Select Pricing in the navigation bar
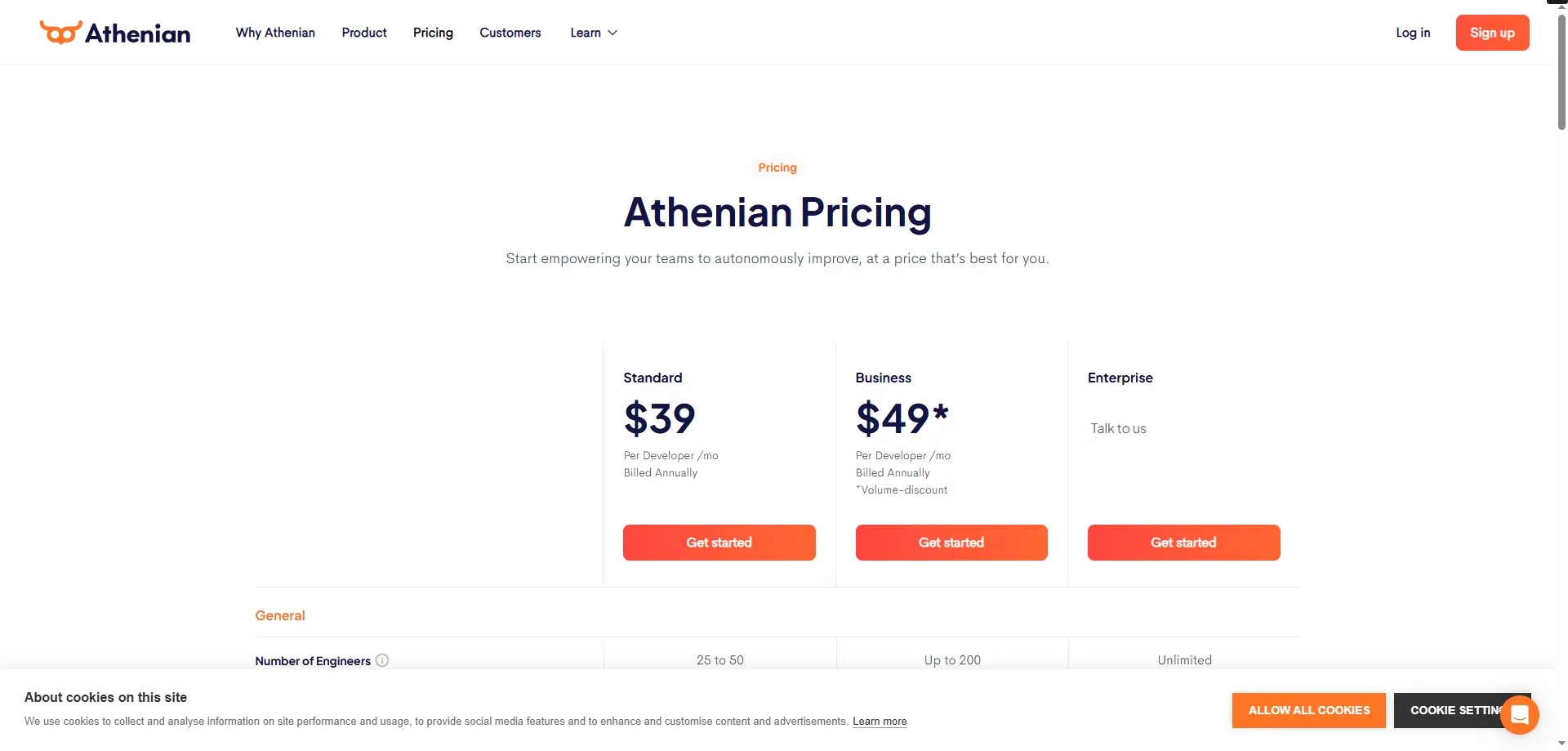The image size is (1568, 751). [x=433, y=33]
